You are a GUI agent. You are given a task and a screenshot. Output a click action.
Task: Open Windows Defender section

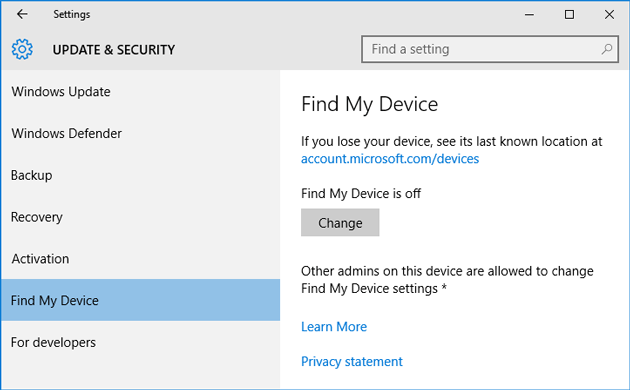pos(140,133)
